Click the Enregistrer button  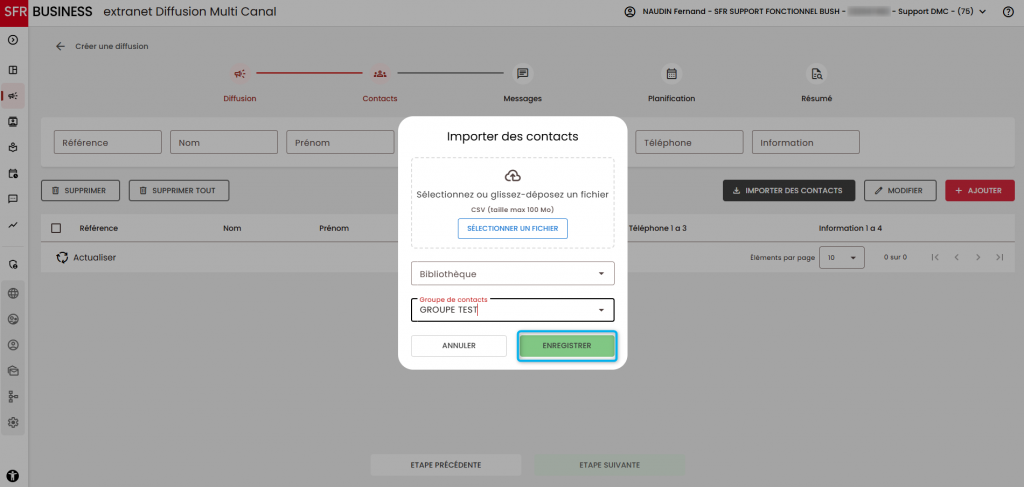pos(567,346)
